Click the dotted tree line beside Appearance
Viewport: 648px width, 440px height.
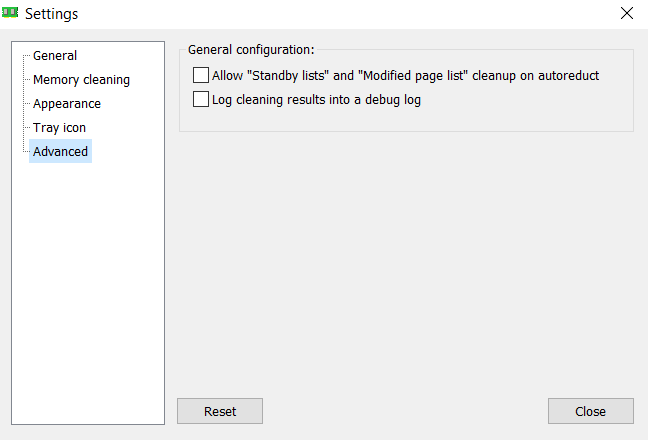(26, 104)
